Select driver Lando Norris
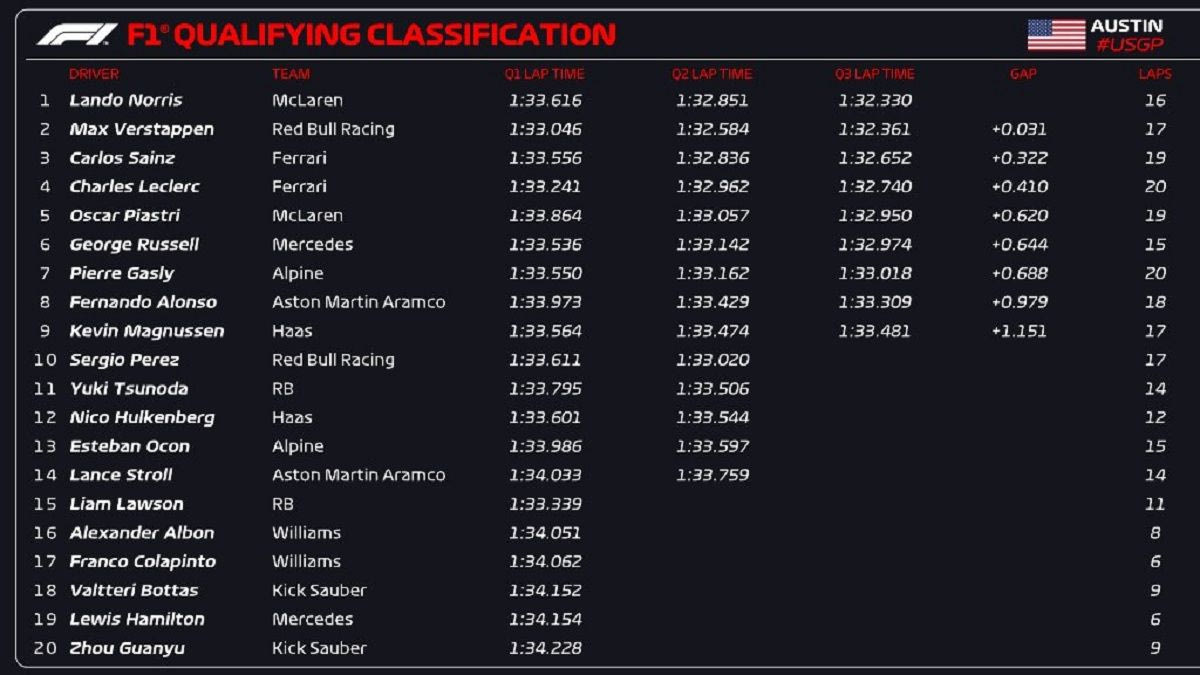Screen dimensions: 1200x675 (126, 101)
